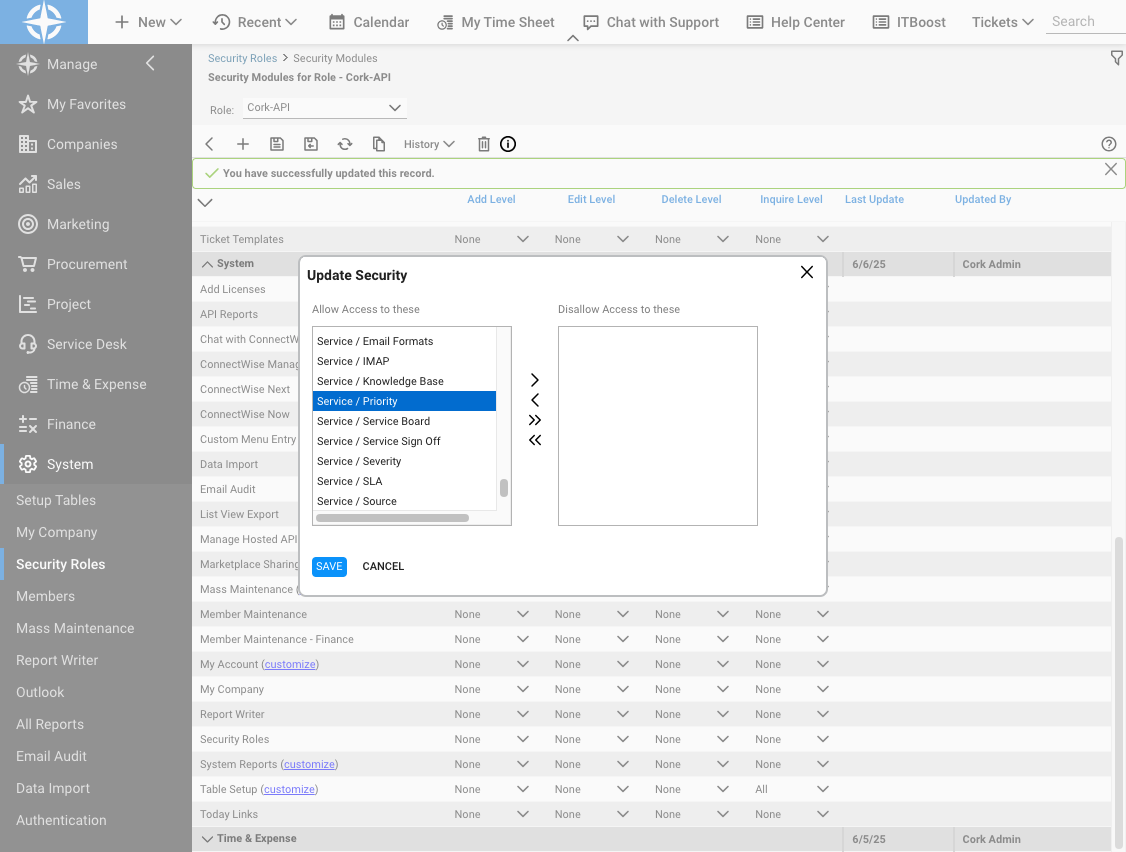1126x852 pixels.
Task: Click the Procurement cart icon
Action: (27, 264)
